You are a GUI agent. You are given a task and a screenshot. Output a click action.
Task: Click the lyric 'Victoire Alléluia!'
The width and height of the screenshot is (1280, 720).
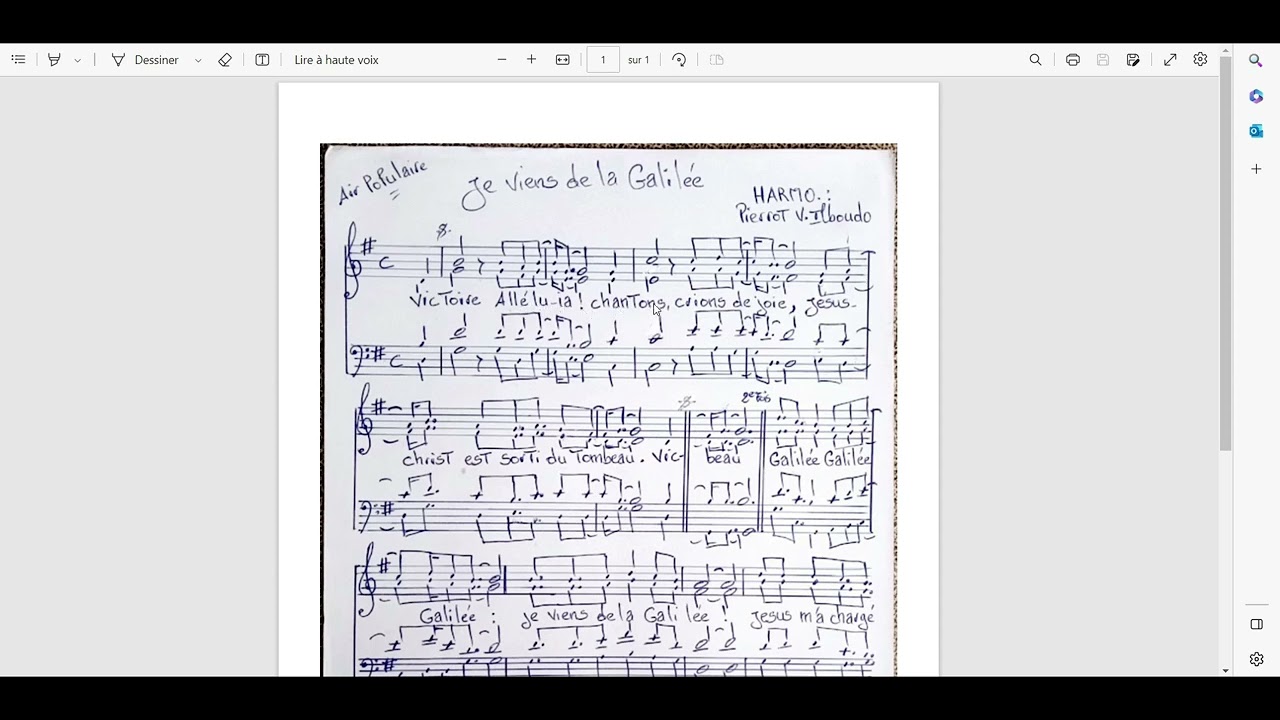497,300
